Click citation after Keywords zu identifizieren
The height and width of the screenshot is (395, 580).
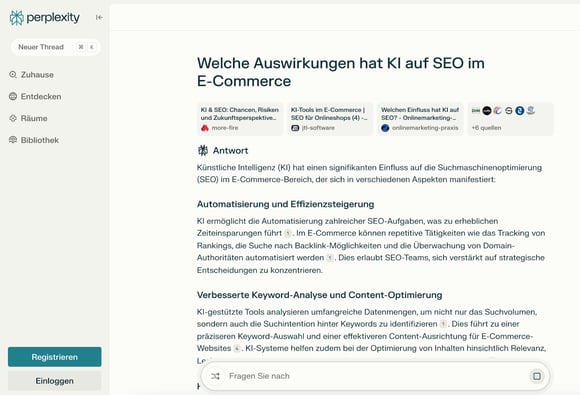pyautogui.click(x=443, y=324)
